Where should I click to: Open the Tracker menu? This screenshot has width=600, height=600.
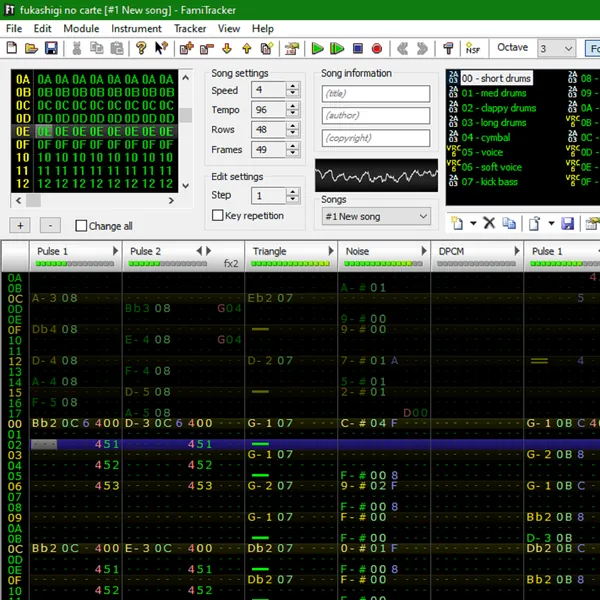click(x=190, y=29)
